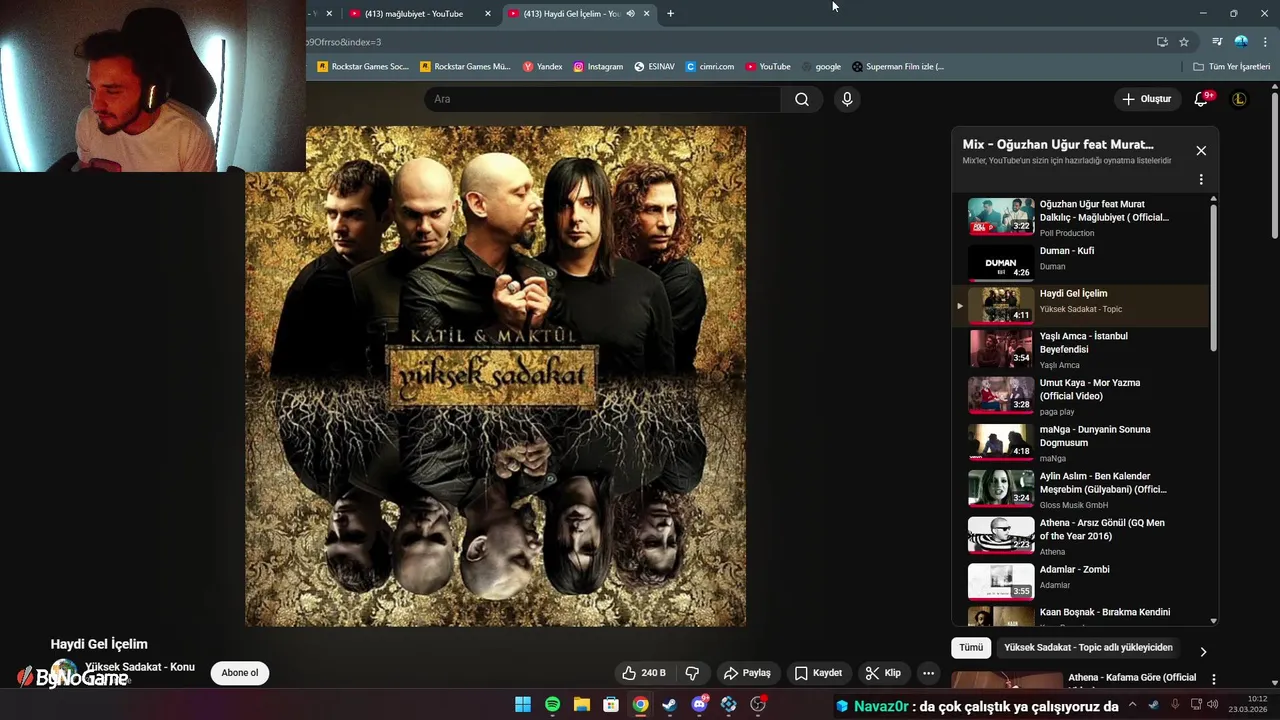Open options for Athena - Kafama Göre video
The width and height of the screenshot is (1280, 720).
pos(1214,679)
